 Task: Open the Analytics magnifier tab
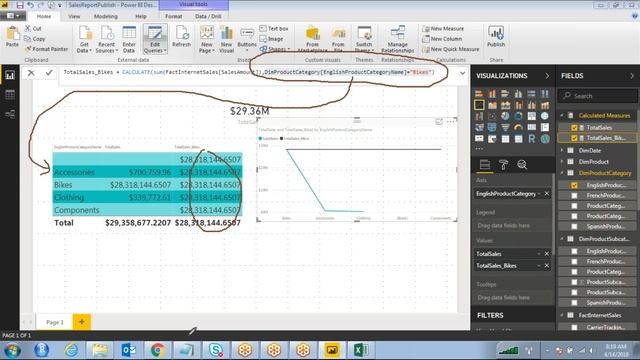pos(522,164)
